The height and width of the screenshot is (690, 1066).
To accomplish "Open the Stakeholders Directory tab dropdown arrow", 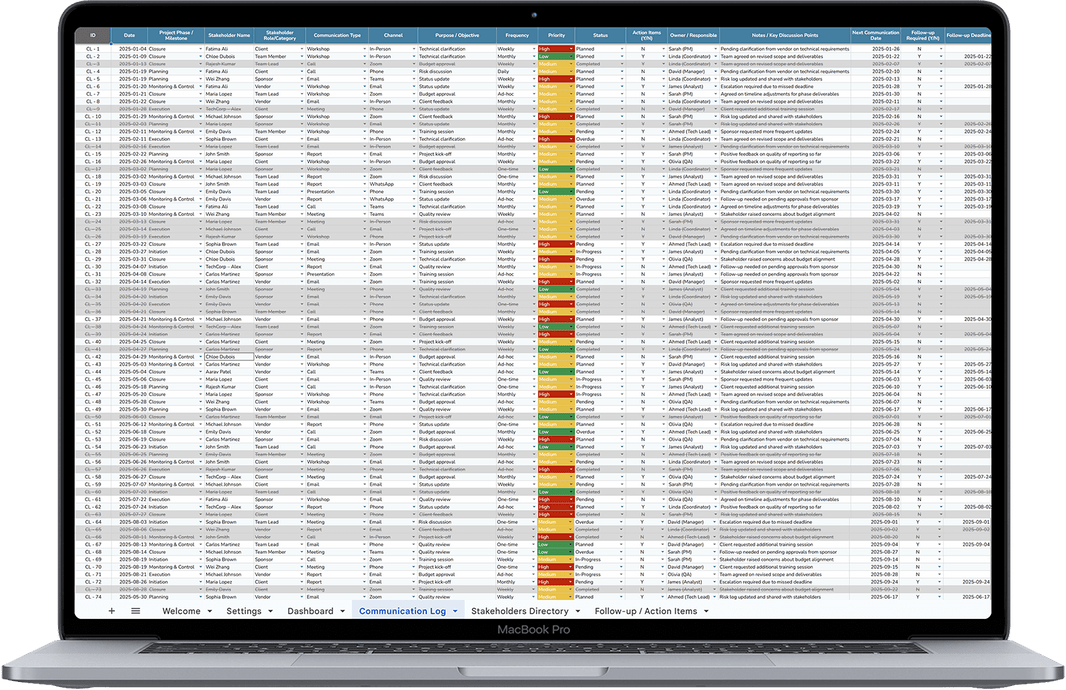I will tap(577, 611).
